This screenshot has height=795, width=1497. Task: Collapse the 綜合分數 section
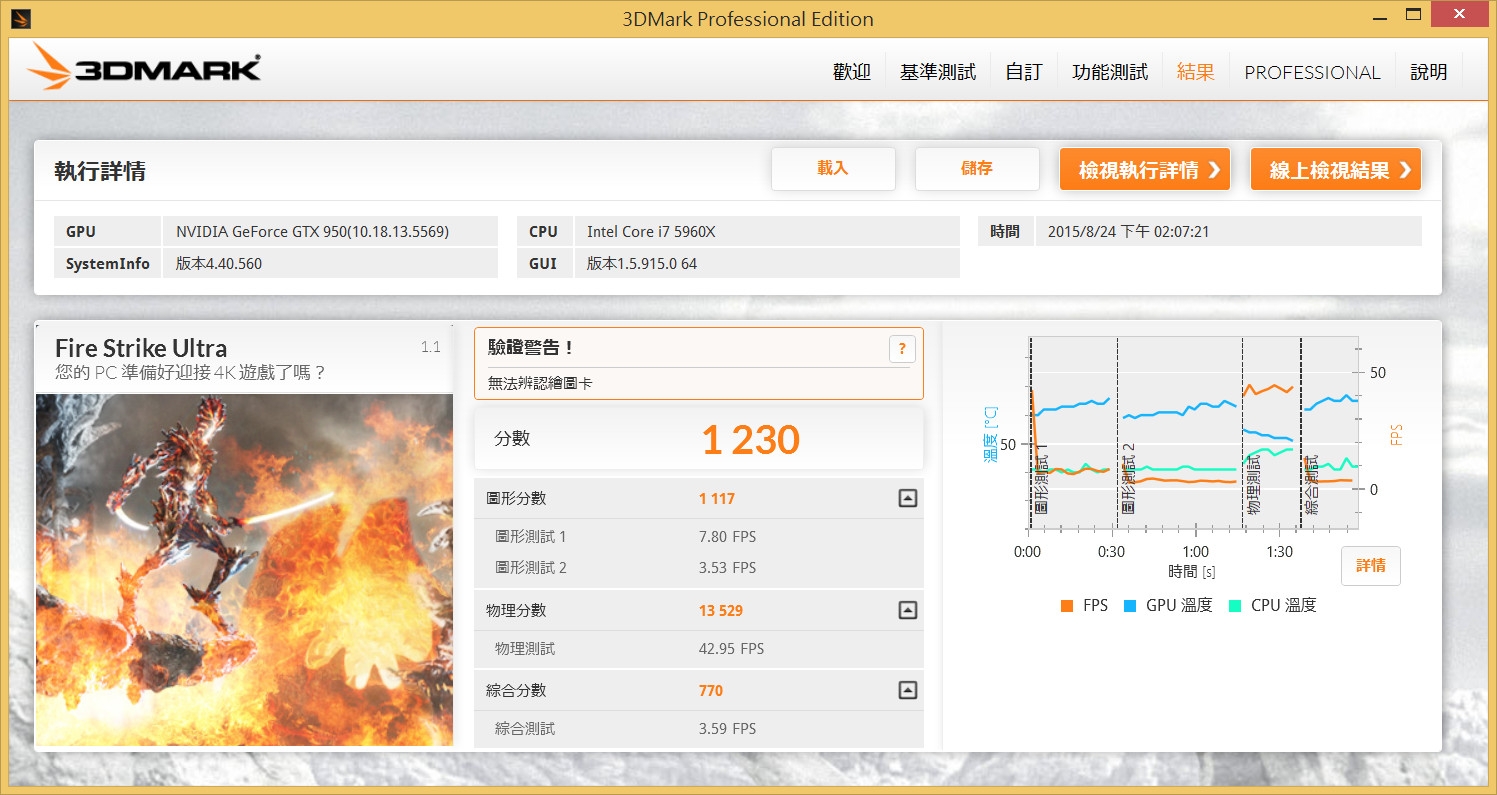click(x=907, y=690)
